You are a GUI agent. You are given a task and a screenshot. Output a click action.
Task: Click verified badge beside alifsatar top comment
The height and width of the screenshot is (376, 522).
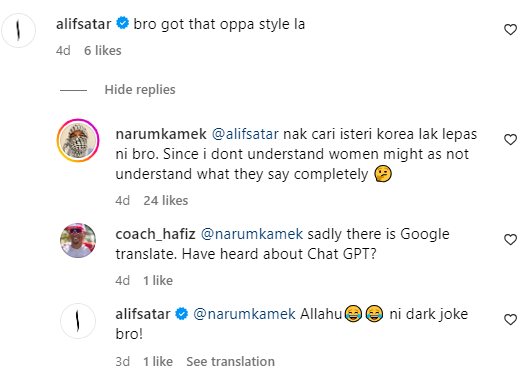[x=122, y=23]
